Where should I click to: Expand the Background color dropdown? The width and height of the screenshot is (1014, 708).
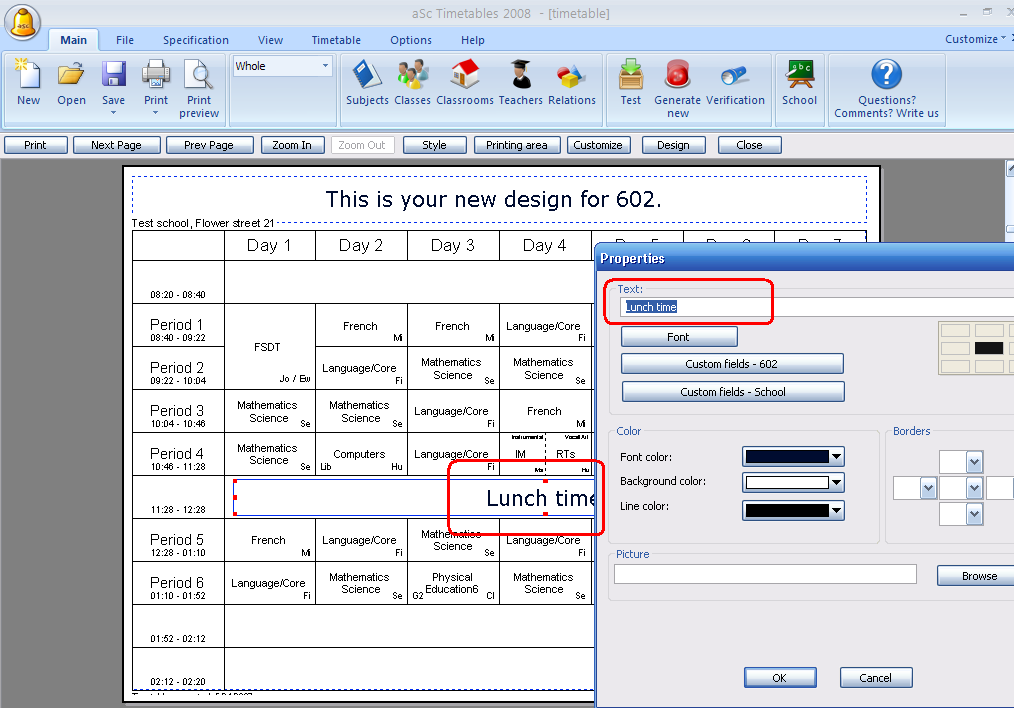pos(836,483)
